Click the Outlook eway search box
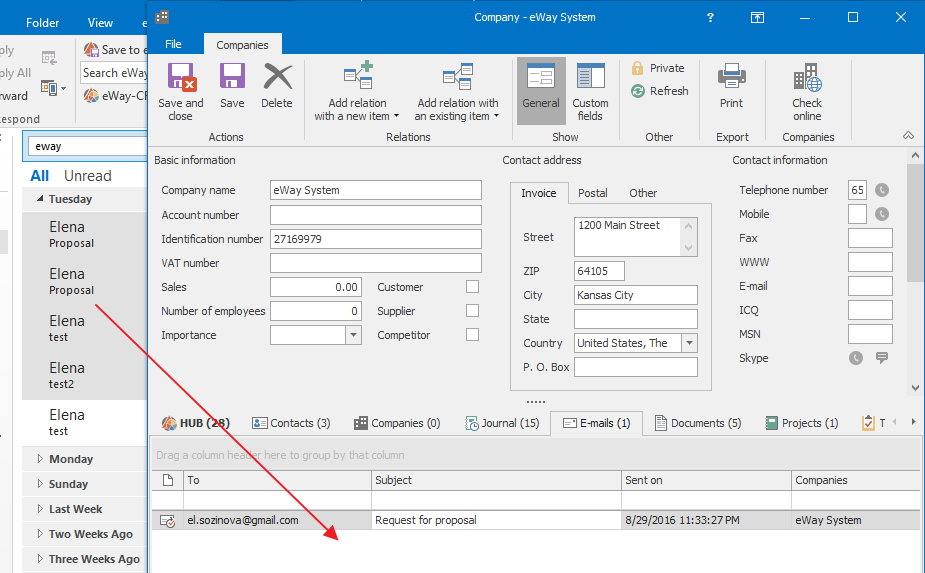The height and width of the screenshot is (573, 925). (85, 146)
